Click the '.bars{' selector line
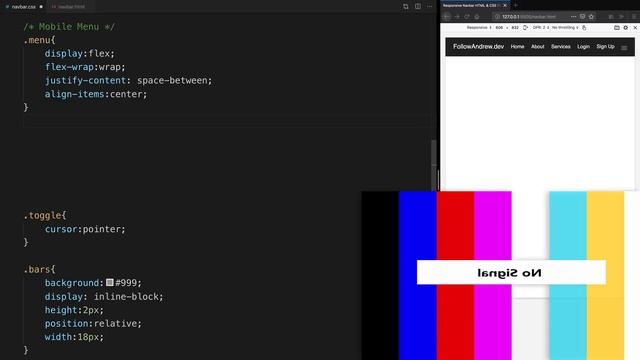640x360 pixels. click(39, 269)
